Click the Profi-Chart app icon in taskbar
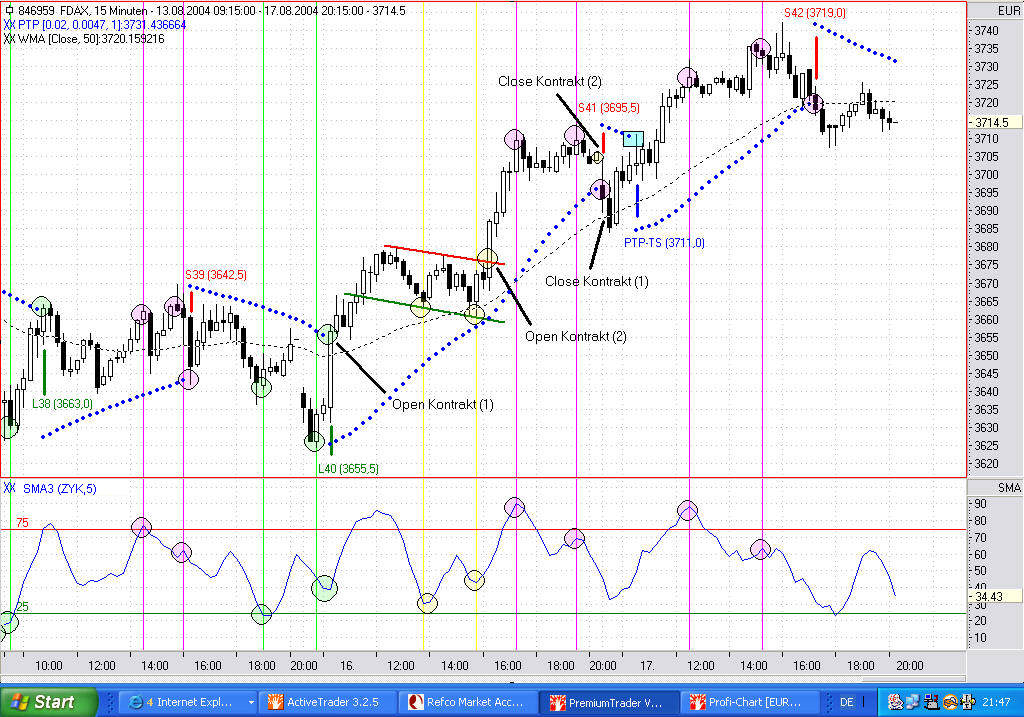 (x=697, y=702)
